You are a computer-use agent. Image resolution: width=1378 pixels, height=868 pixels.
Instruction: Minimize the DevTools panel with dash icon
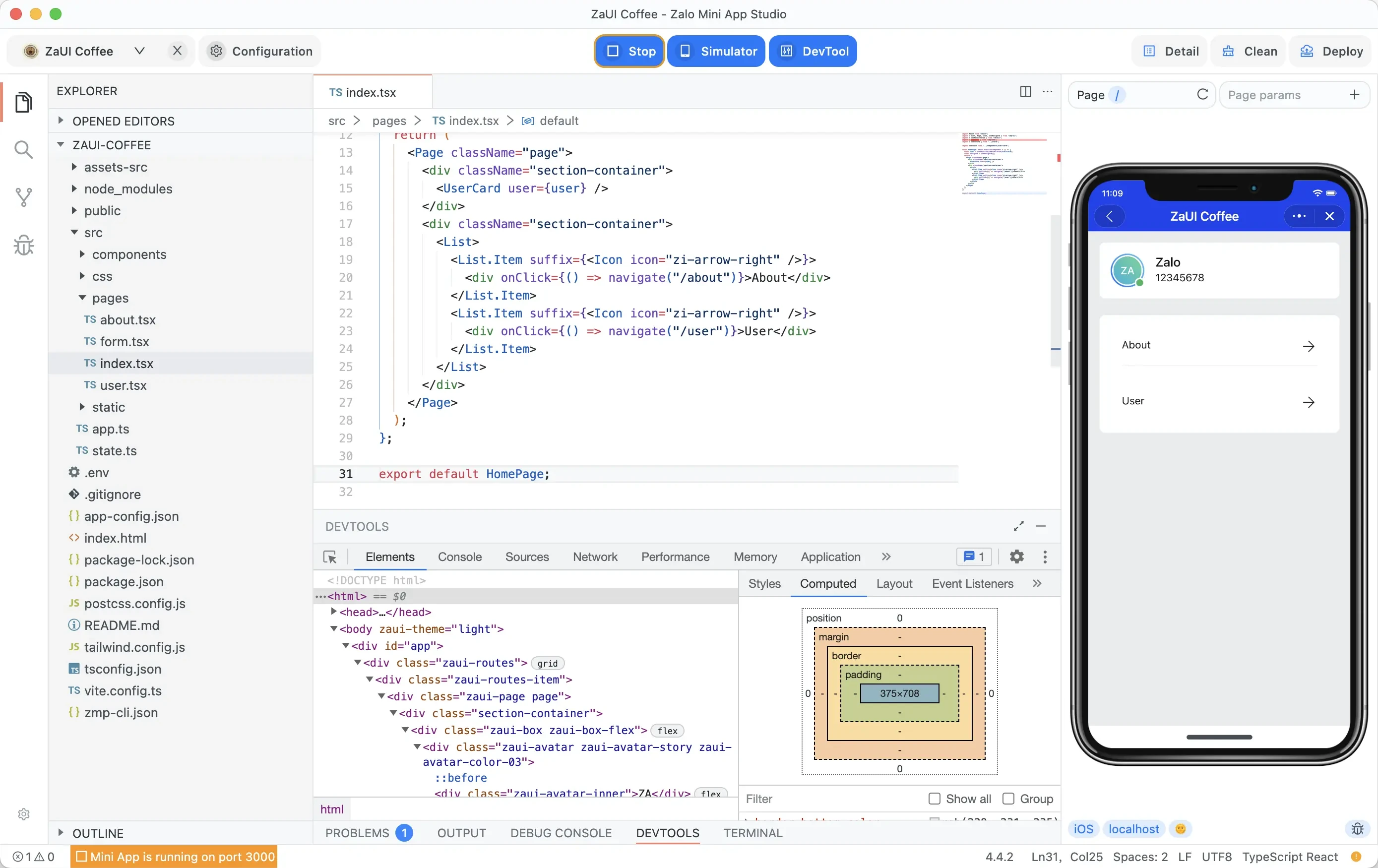pyautogui.click(x=1041, y=526)
